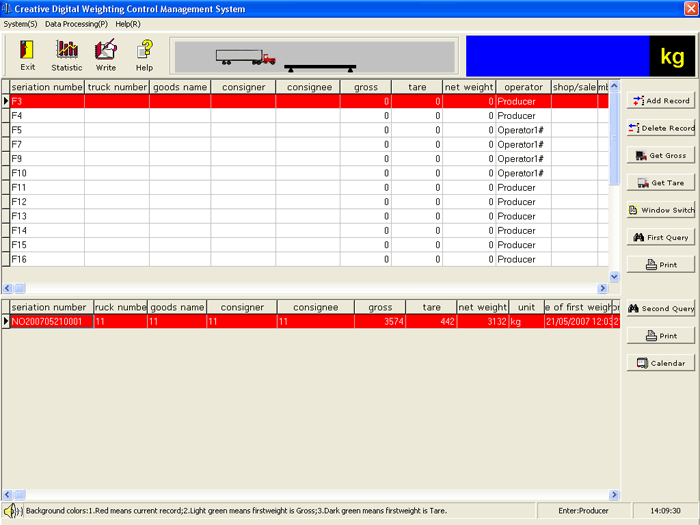Viewport: 700px width, 525px height.
Task: Click the lower Print button
Action: [x=661, y=336]
